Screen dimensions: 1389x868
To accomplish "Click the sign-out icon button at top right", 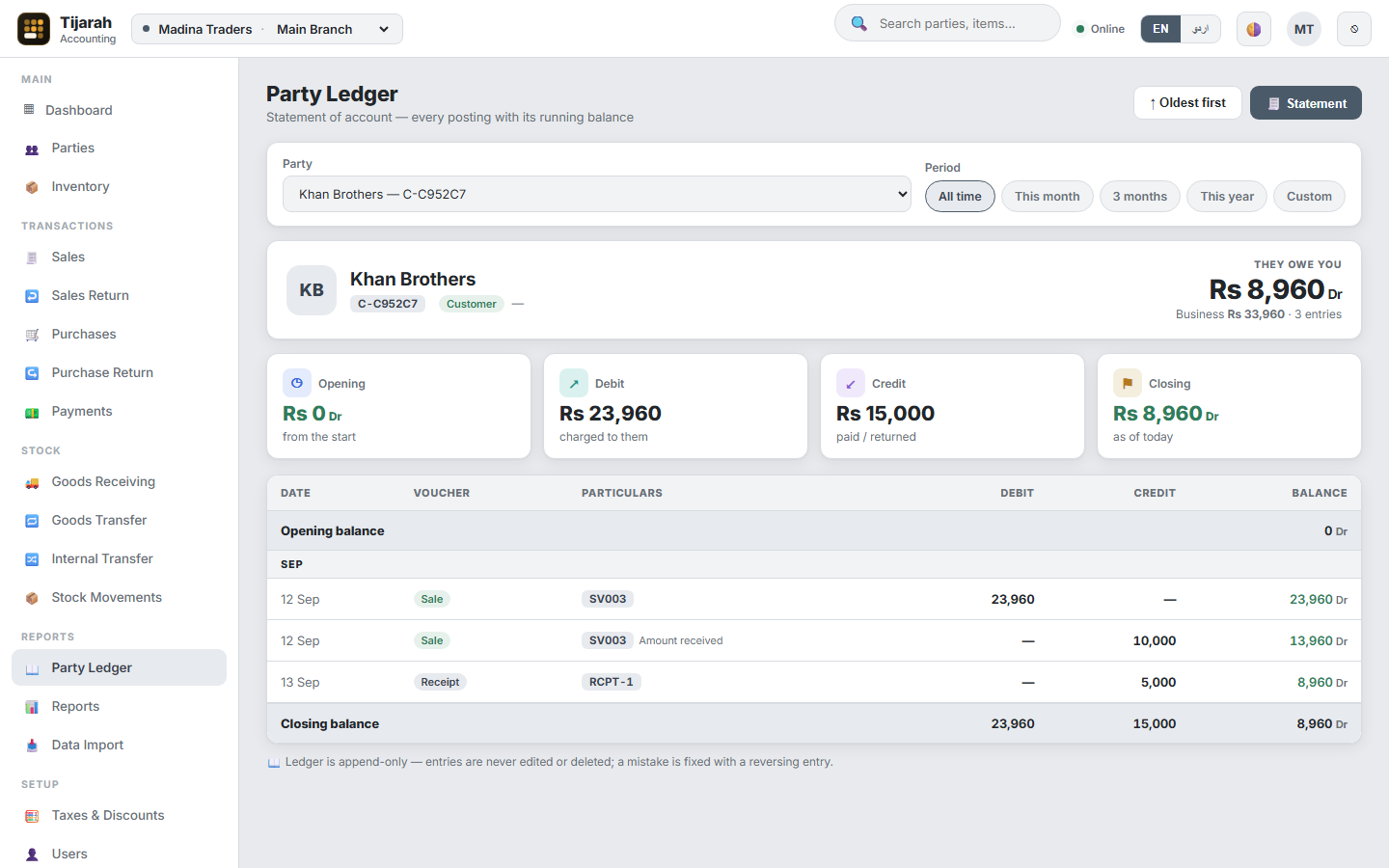I will [x=1354, y=29].
